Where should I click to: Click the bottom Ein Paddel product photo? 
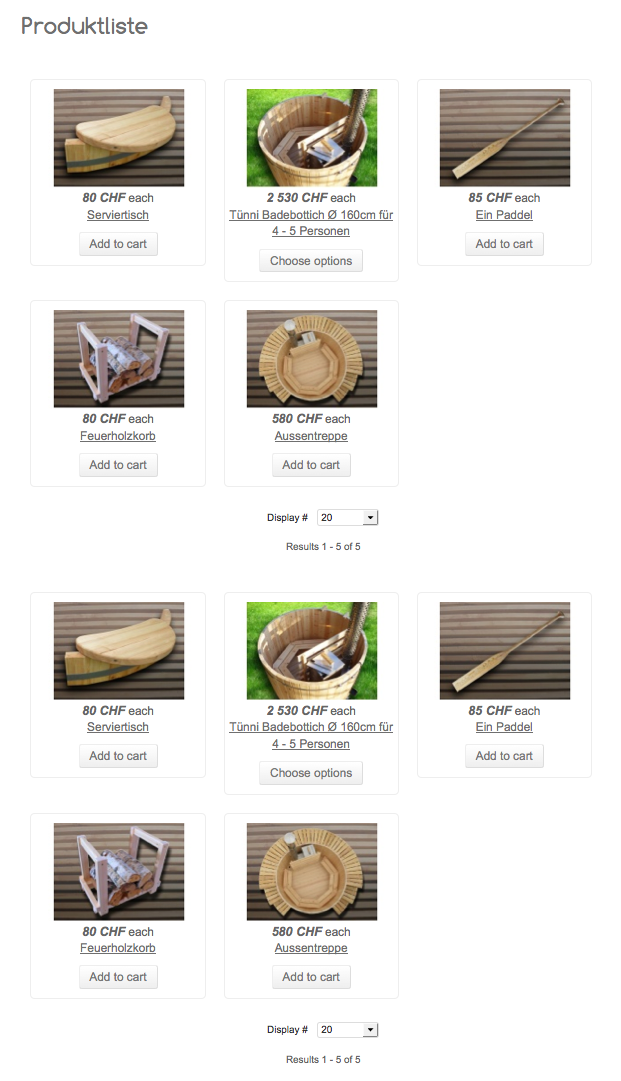(x=505, y=650)
